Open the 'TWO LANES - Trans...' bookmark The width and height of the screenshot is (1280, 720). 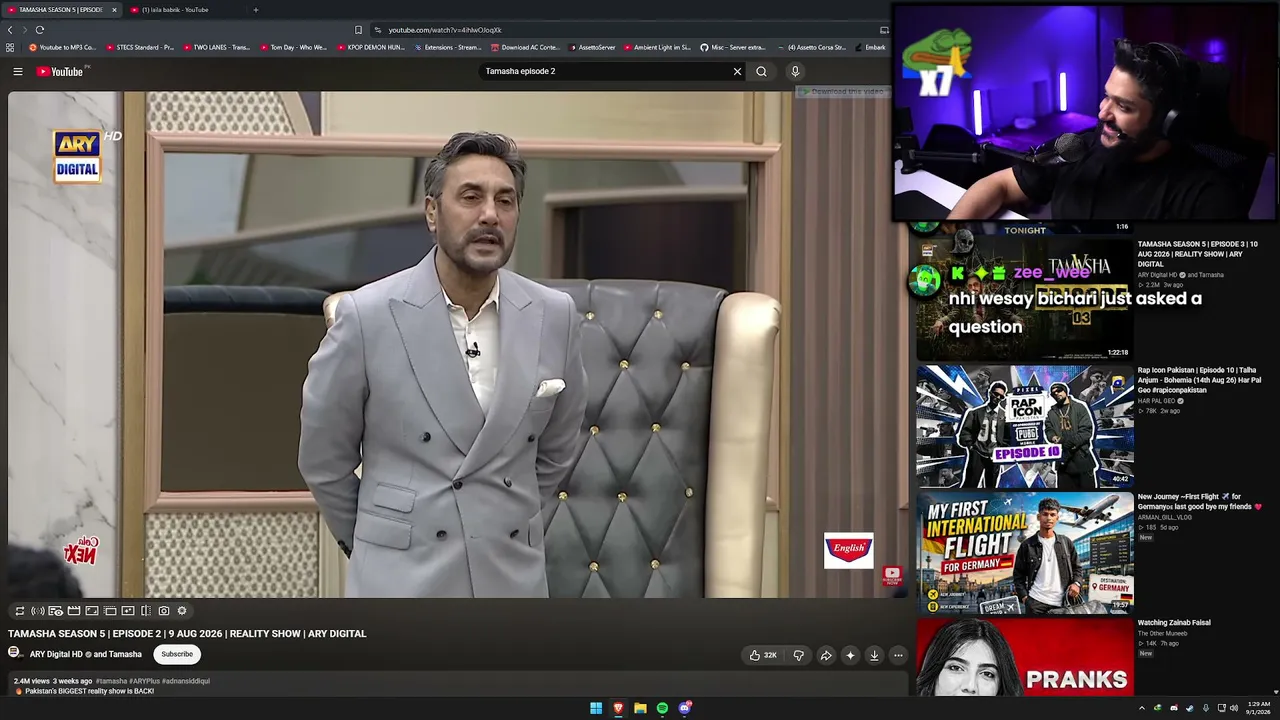tap(215, 47)
